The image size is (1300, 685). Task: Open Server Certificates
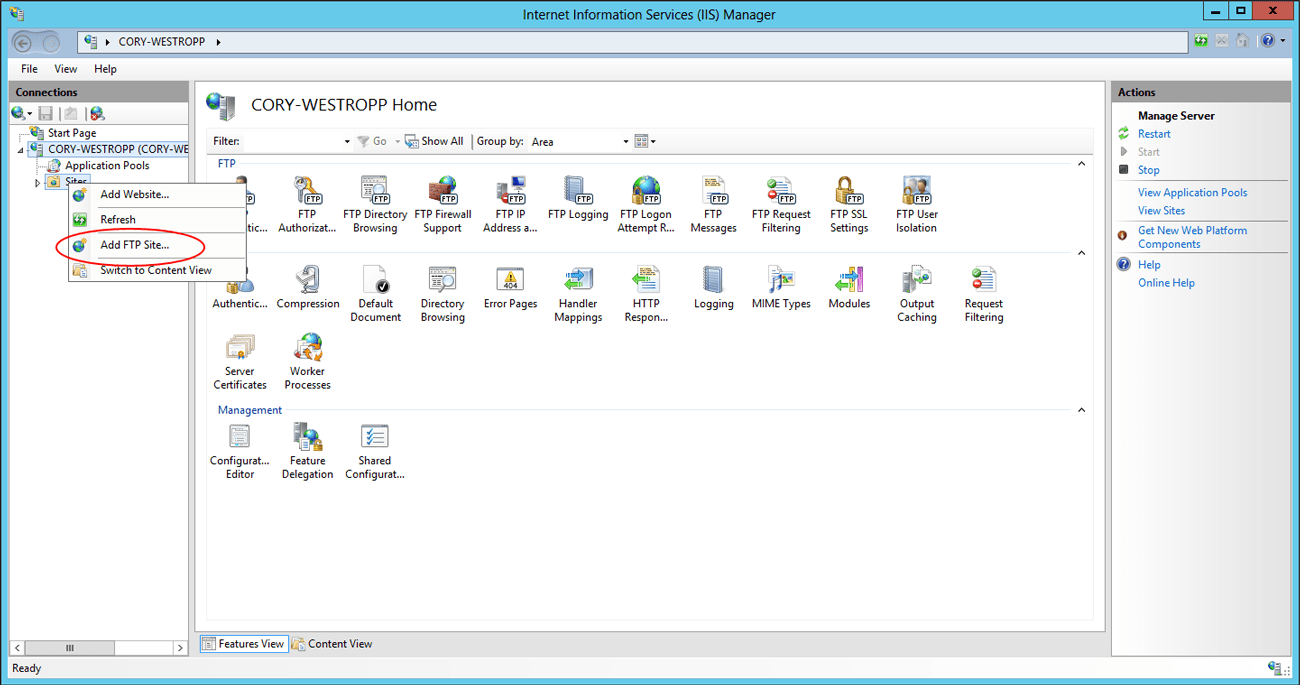click(x=239, y=362)
